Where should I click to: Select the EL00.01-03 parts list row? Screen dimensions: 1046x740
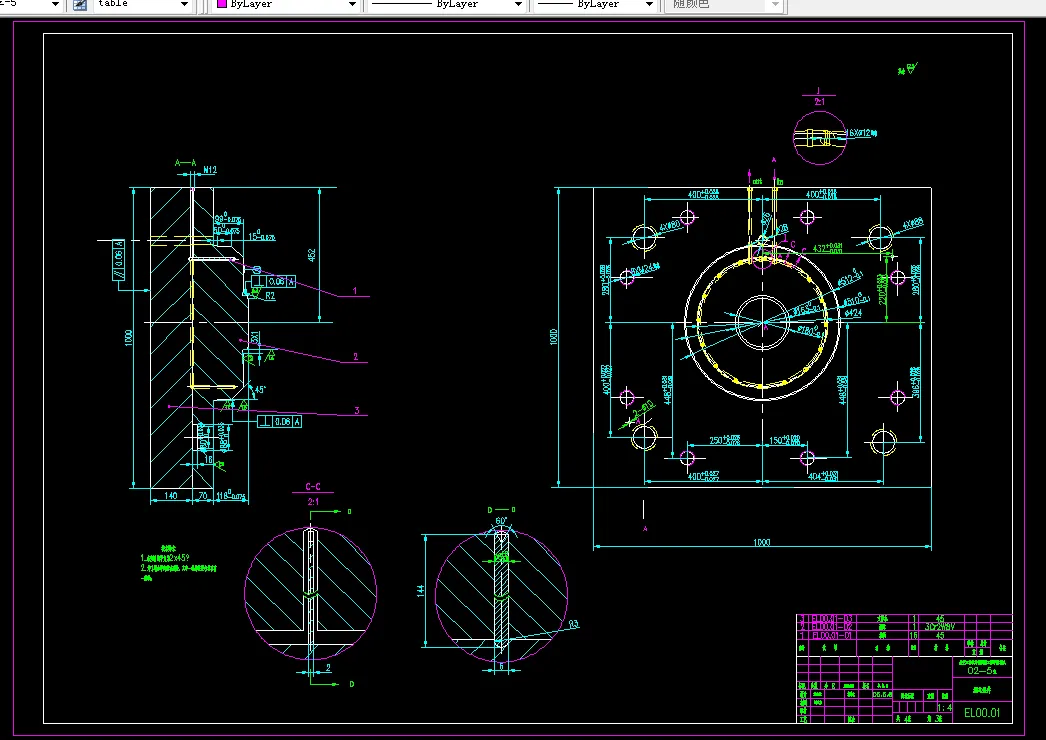905,619
